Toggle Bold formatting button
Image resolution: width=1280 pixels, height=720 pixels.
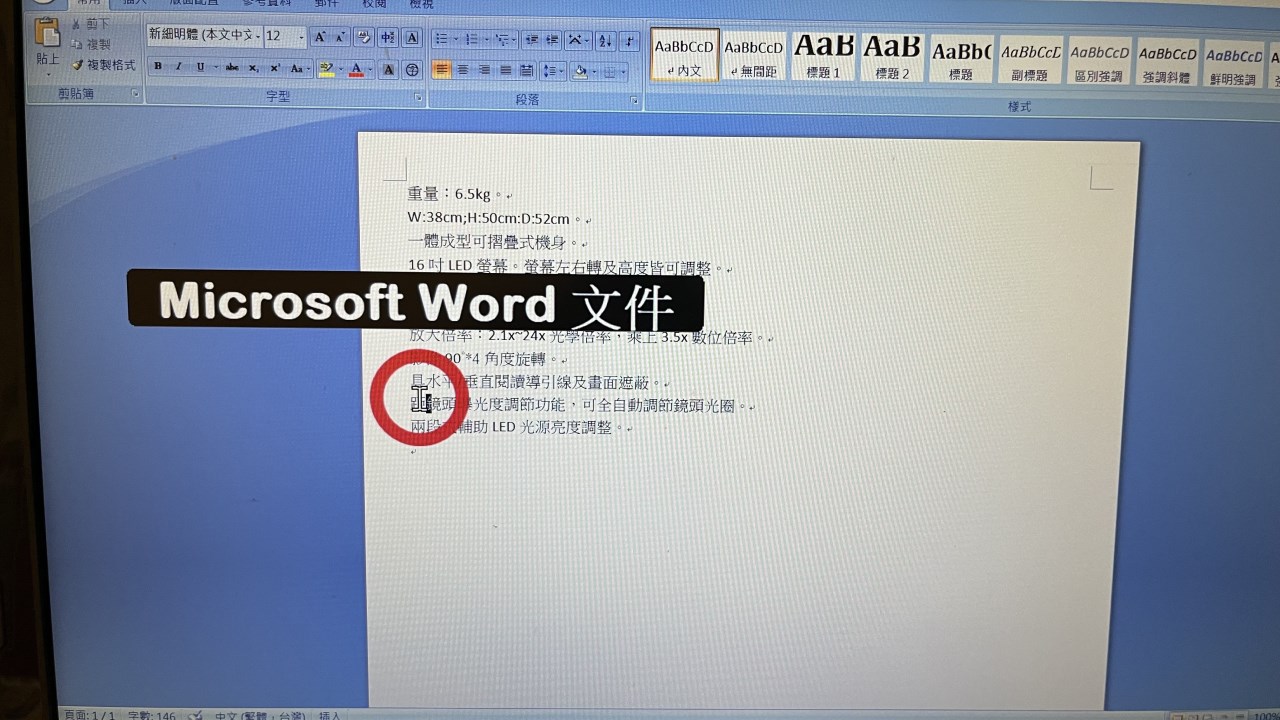click(158, 67)
